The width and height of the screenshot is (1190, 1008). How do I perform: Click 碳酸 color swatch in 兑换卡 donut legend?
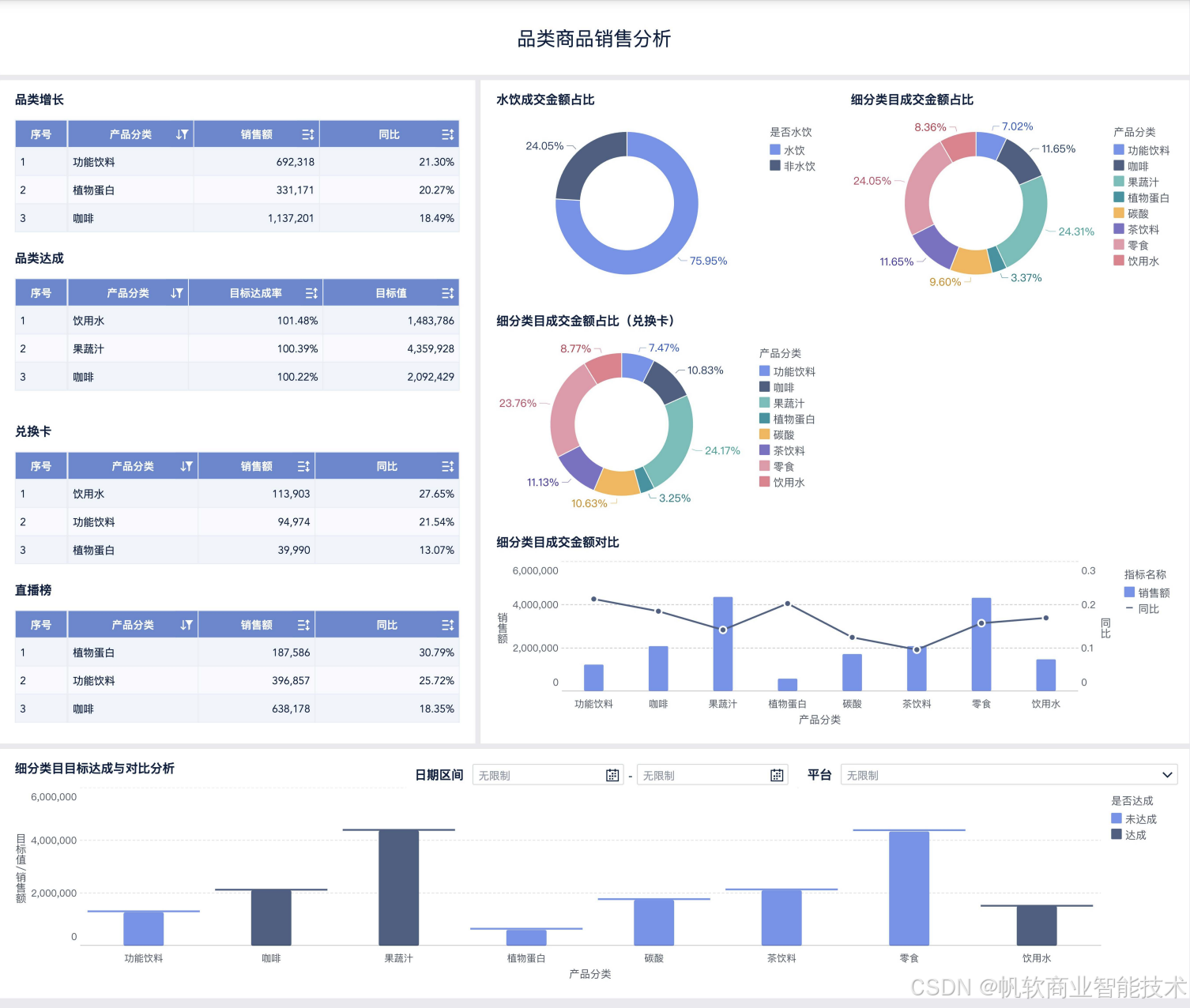pyautogui.click(x=764, y=434)
